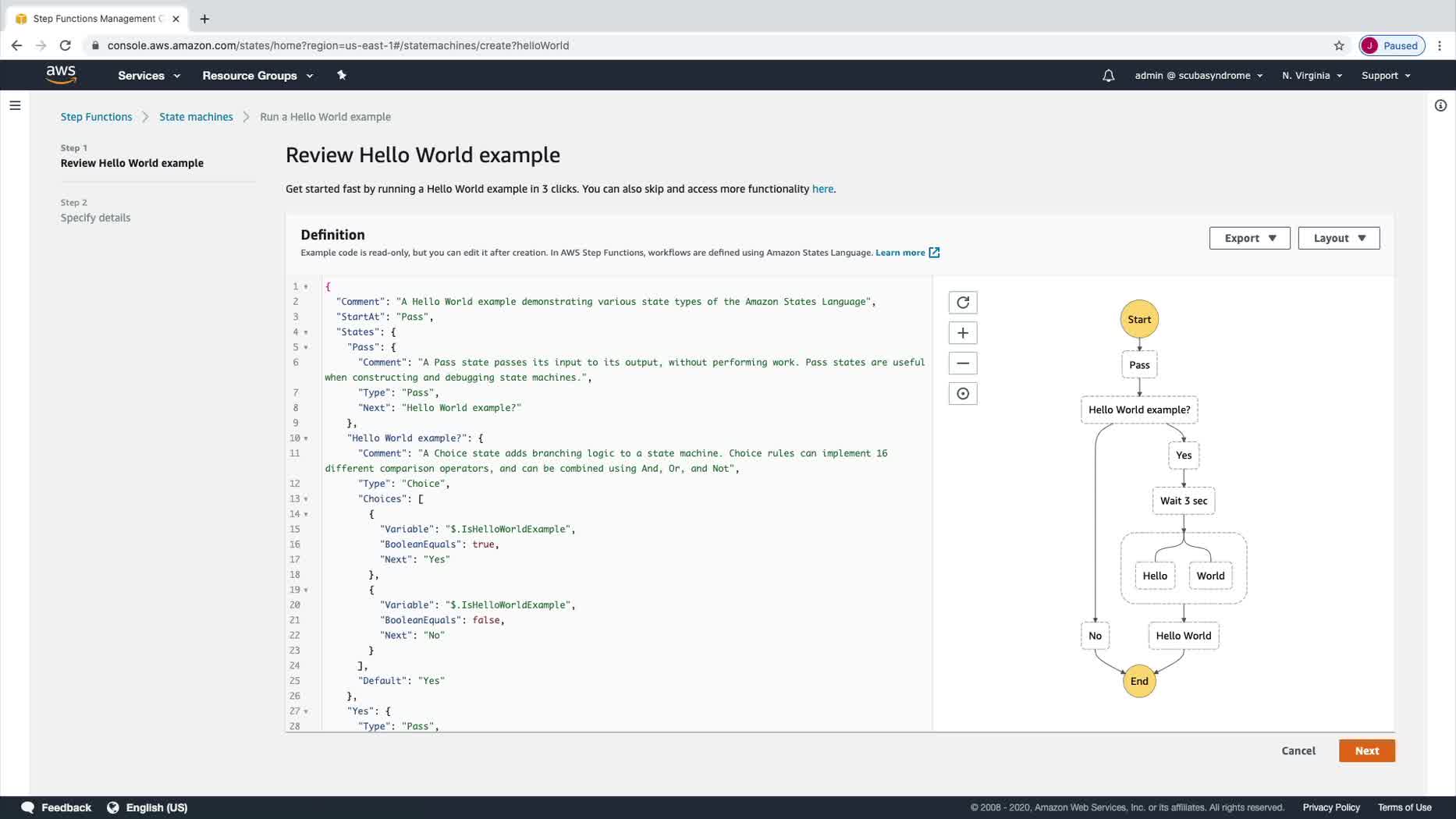This screenshot has height=819, width=1456.
Task: Zoom out of the workflow graph
Action: tap(963, 363)
